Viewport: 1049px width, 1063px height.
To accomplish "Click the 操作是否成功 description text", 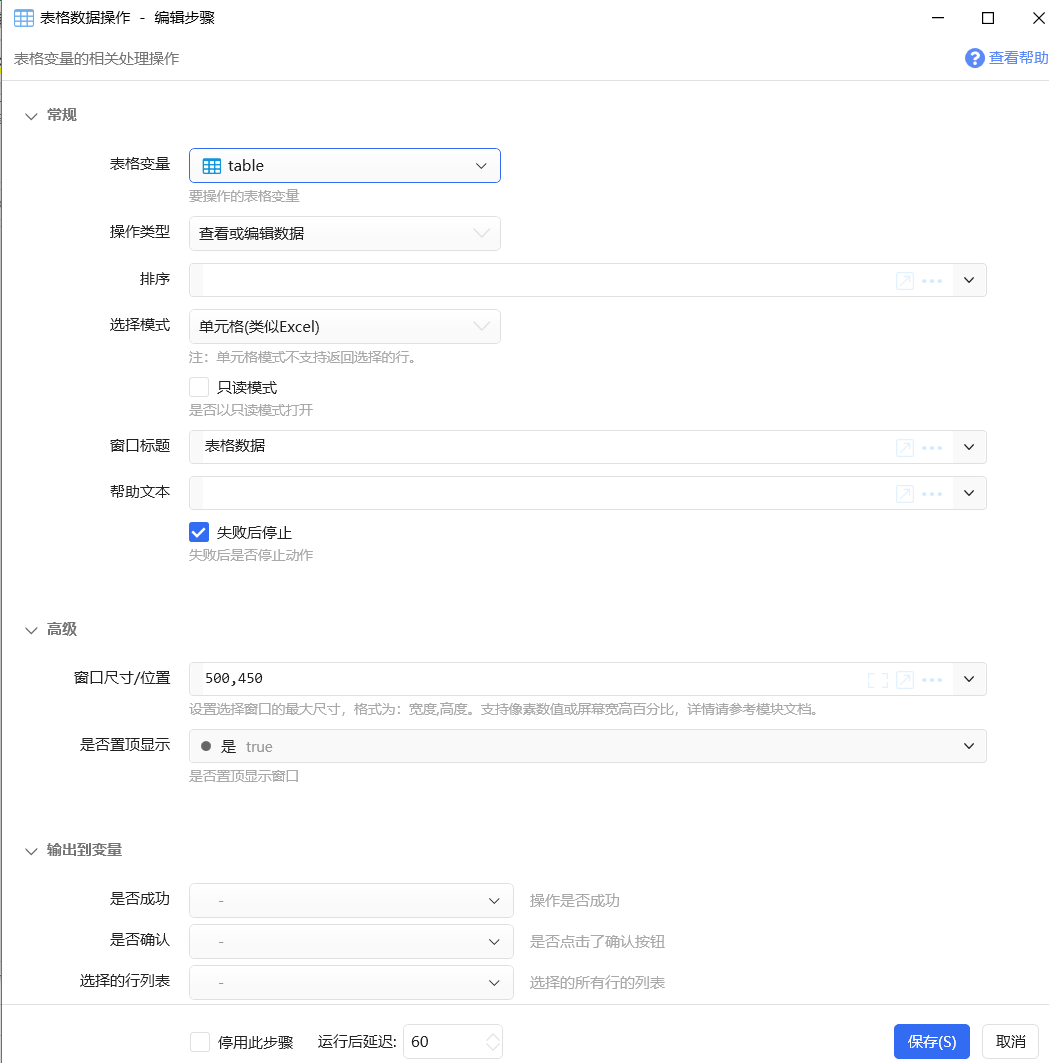I will 574,900.
